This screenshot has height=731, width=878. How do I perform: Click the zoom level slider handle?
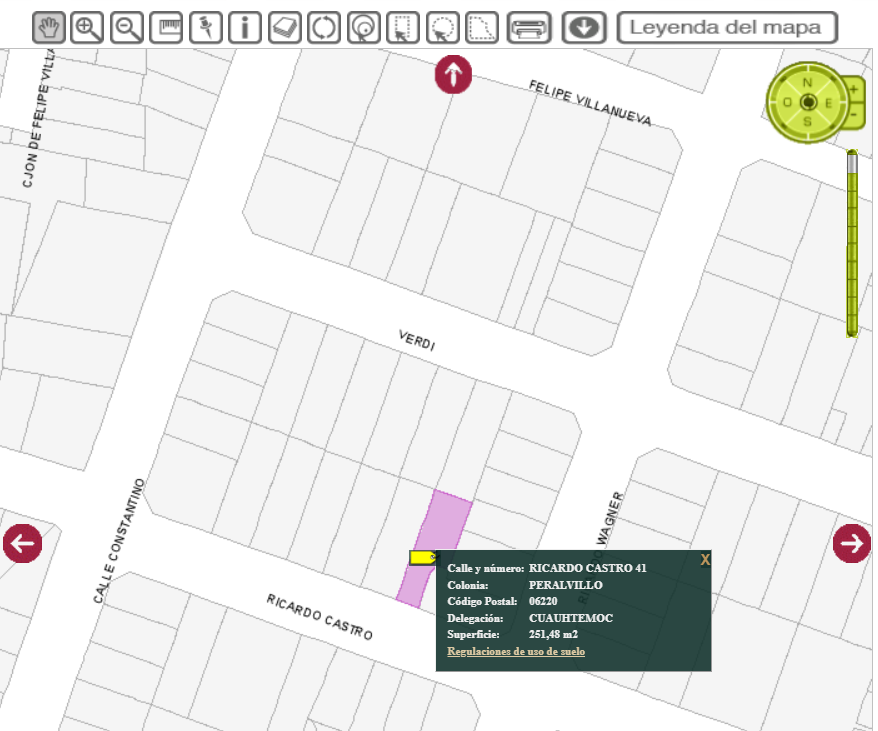click(x=852, y=161)
